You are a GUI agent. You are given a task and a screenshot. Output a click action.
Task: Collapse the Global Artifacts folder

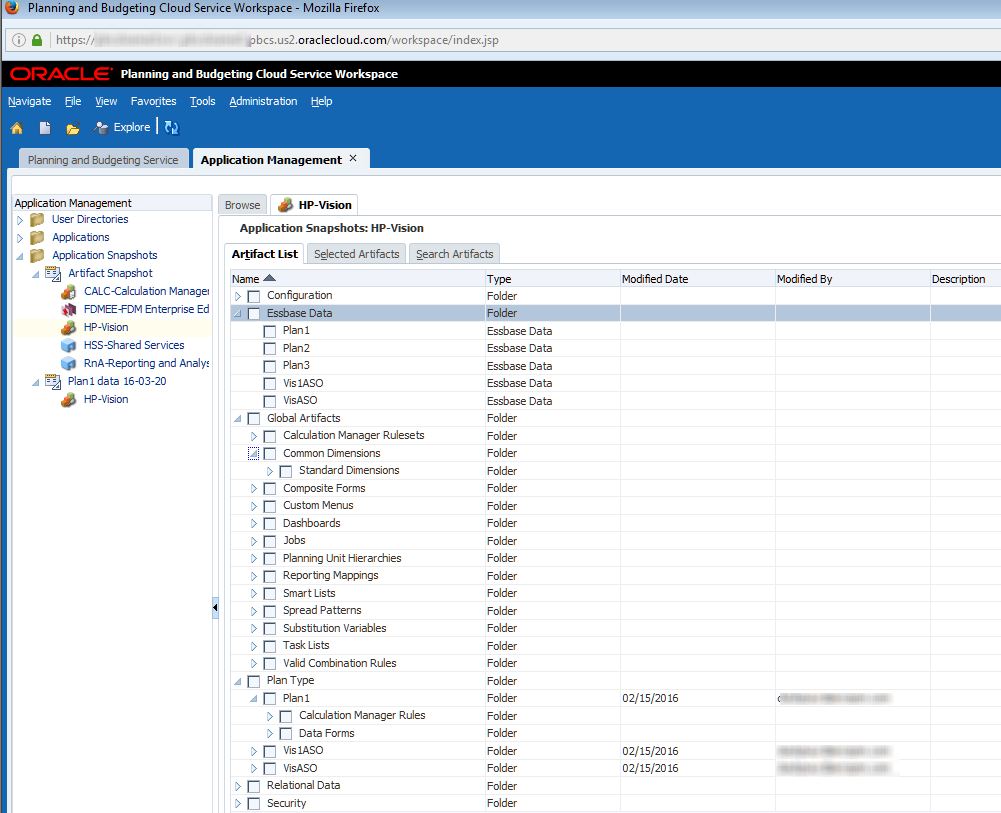click(x=238, y=419)
